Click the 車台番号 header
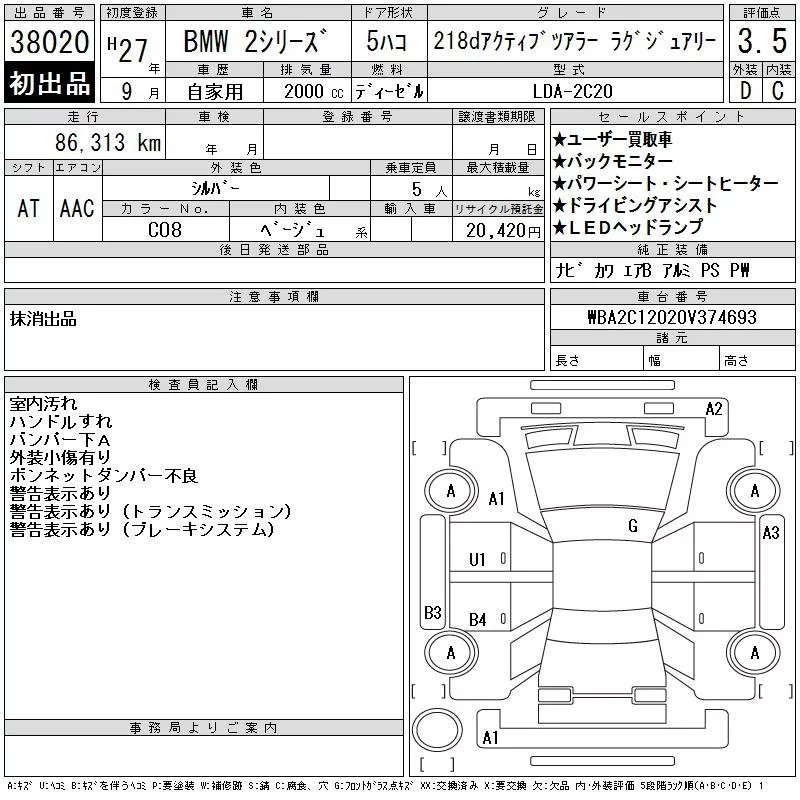This screenshot has height=800, width=800. click(x=672, y=296)
